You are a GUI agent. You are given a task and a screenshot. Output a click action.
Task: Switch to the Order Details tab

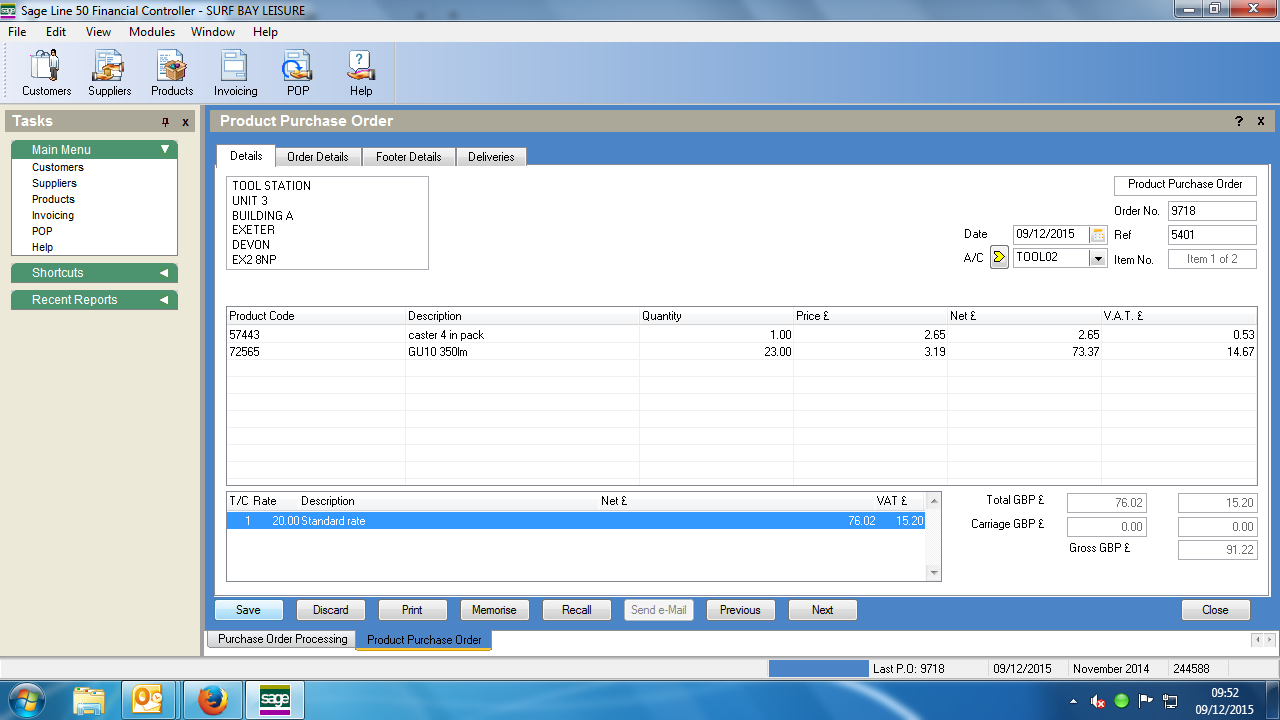click(317, 157)
